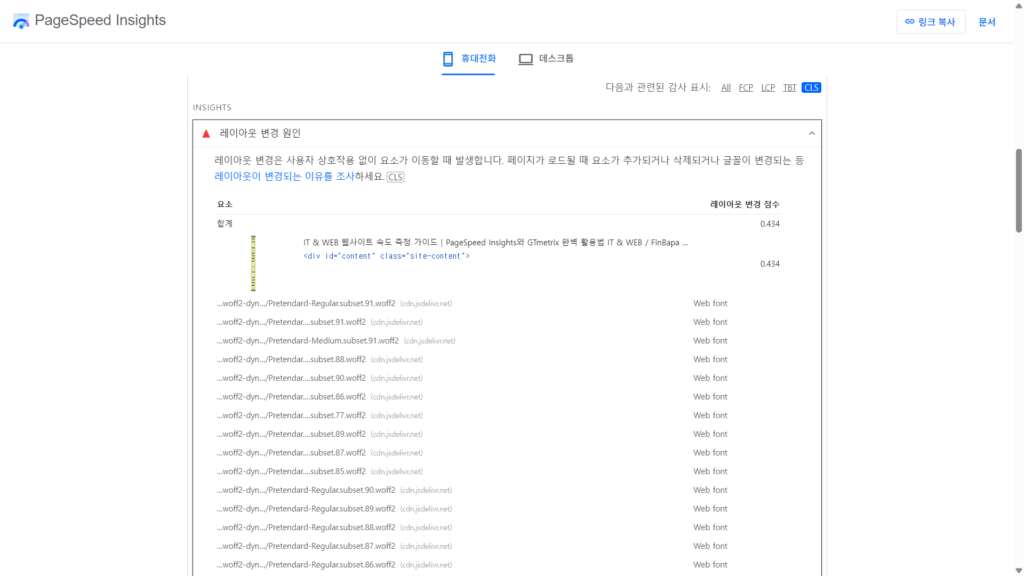Click the desktop monitor icon on 데스크톱 tab
Viewport: 1024px width, 576px height.
[x=524, y=59]
